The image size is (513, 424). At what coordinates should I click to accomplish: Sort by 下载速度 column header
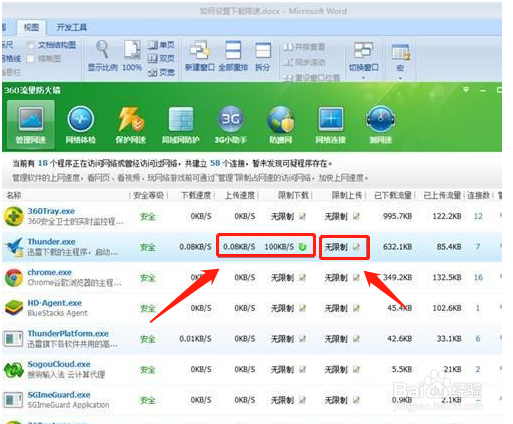196,195
